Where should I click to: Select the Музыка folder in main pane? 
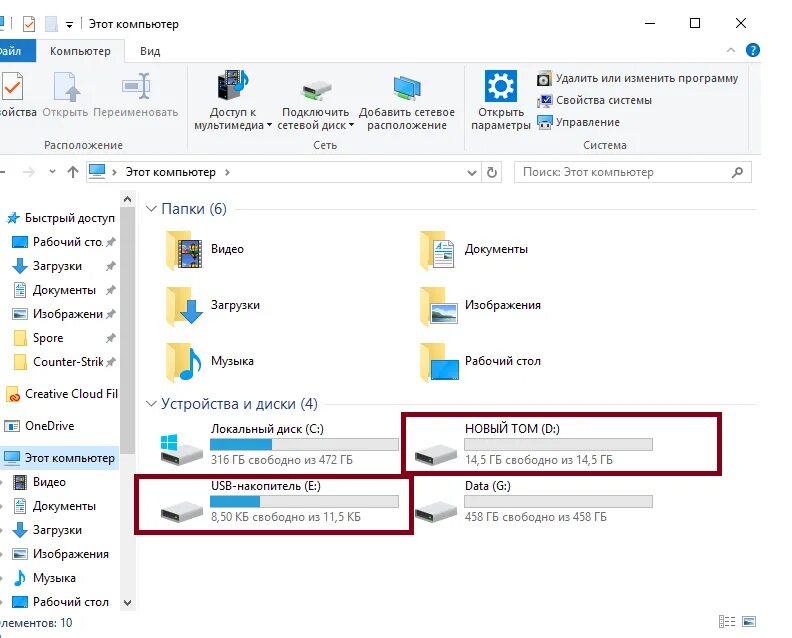pyautogui.click(x=210, y=361)
